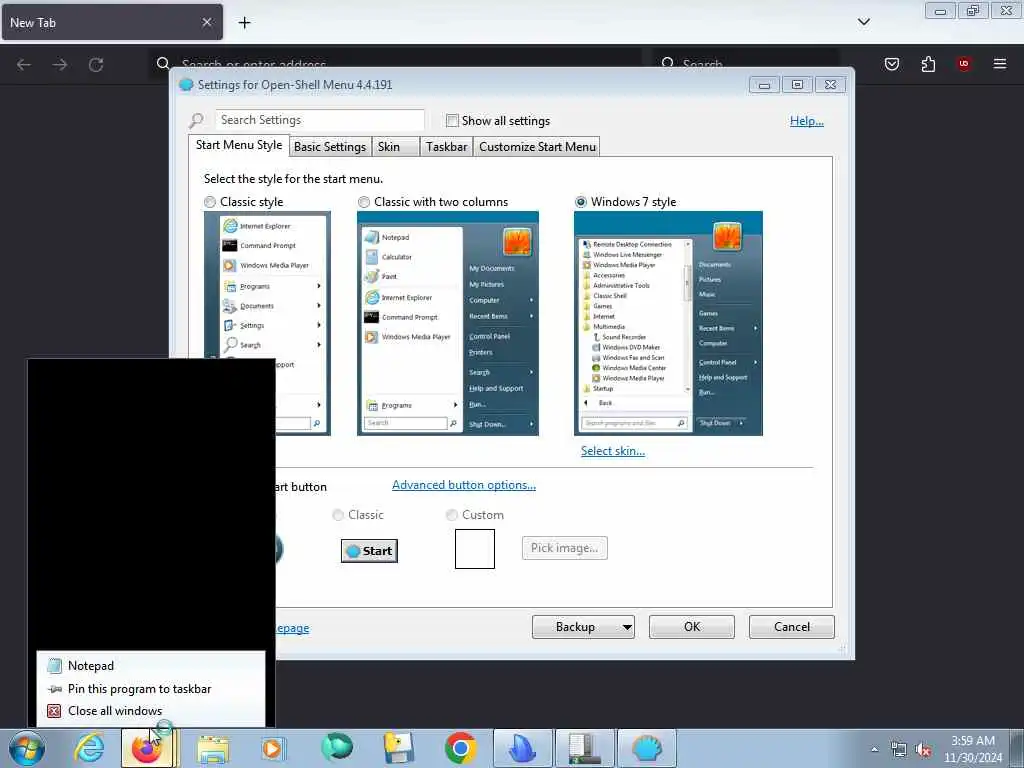Select Windows 7 style radio button
Viewport: 1024px width, 768px height.
coord(581,202)
